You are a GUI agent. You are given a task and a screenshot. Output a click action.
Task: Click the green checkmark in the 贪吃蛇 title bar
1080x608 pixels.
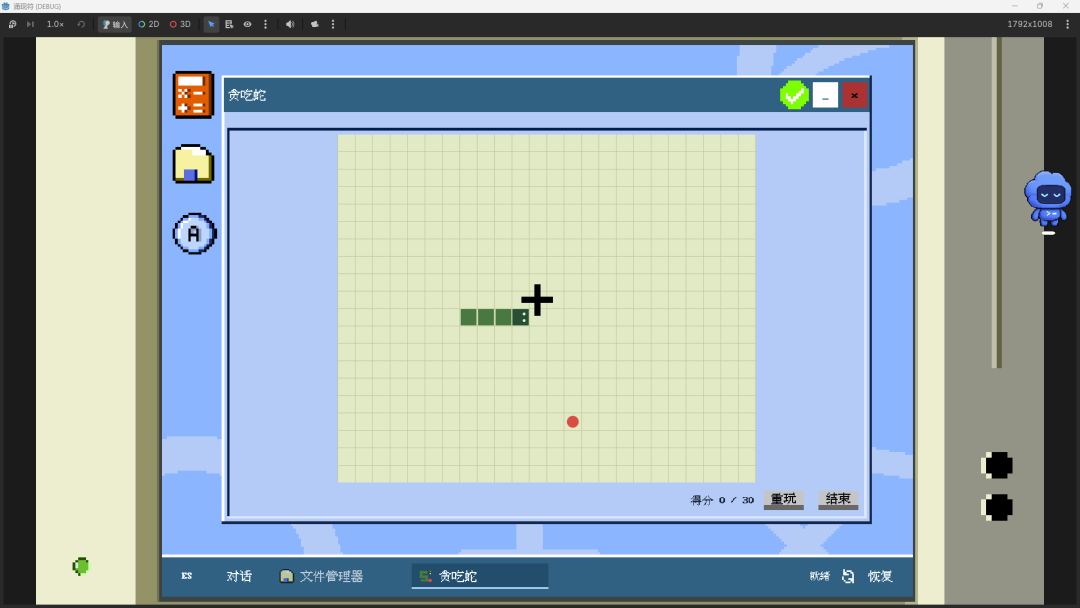pos(794,95)
